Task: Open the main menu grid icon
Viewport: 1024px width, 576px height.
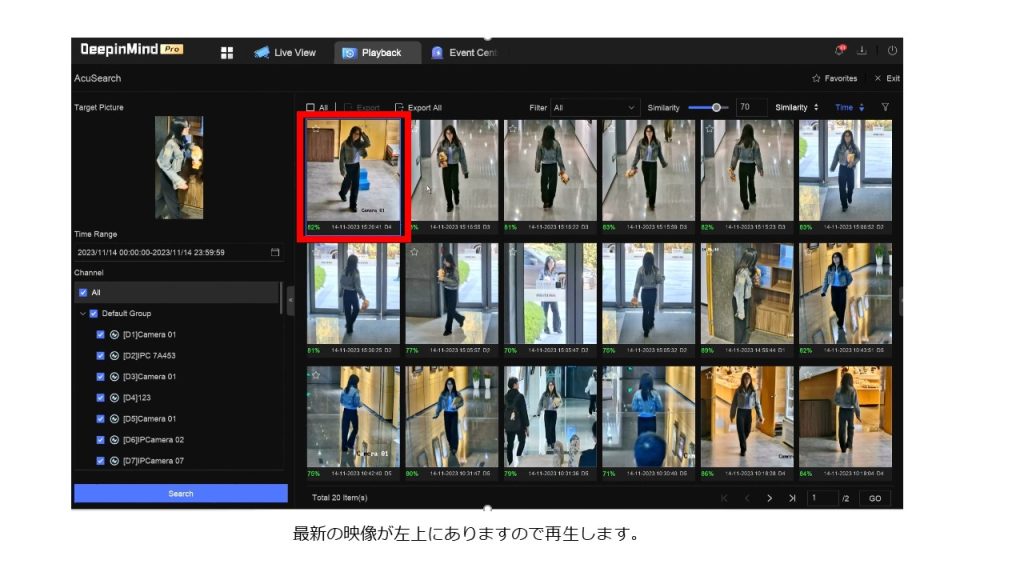Action: pos(227,52)
